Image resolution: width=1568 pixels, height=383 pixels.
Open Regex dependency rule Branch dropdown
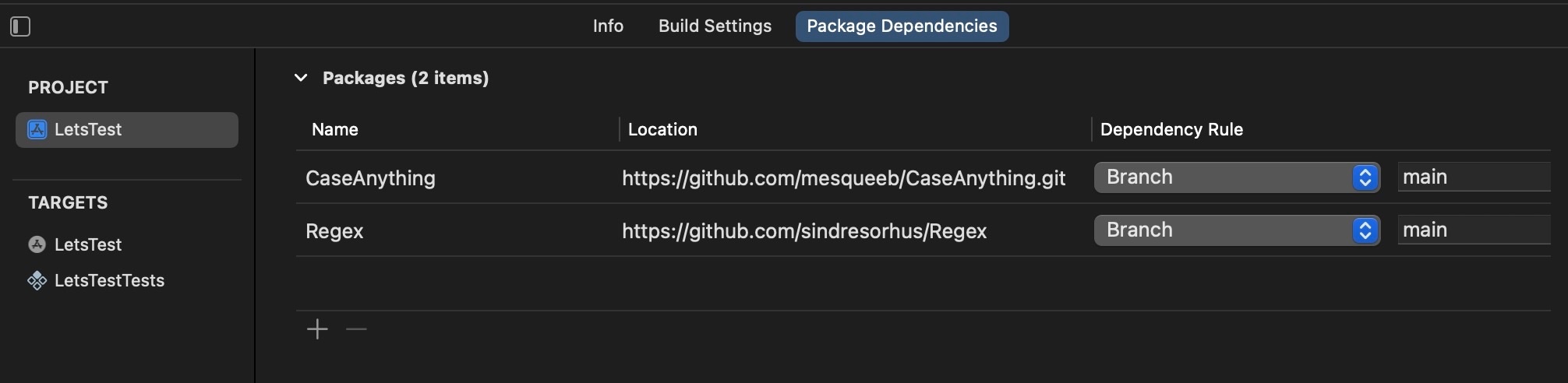(1237, 230)
